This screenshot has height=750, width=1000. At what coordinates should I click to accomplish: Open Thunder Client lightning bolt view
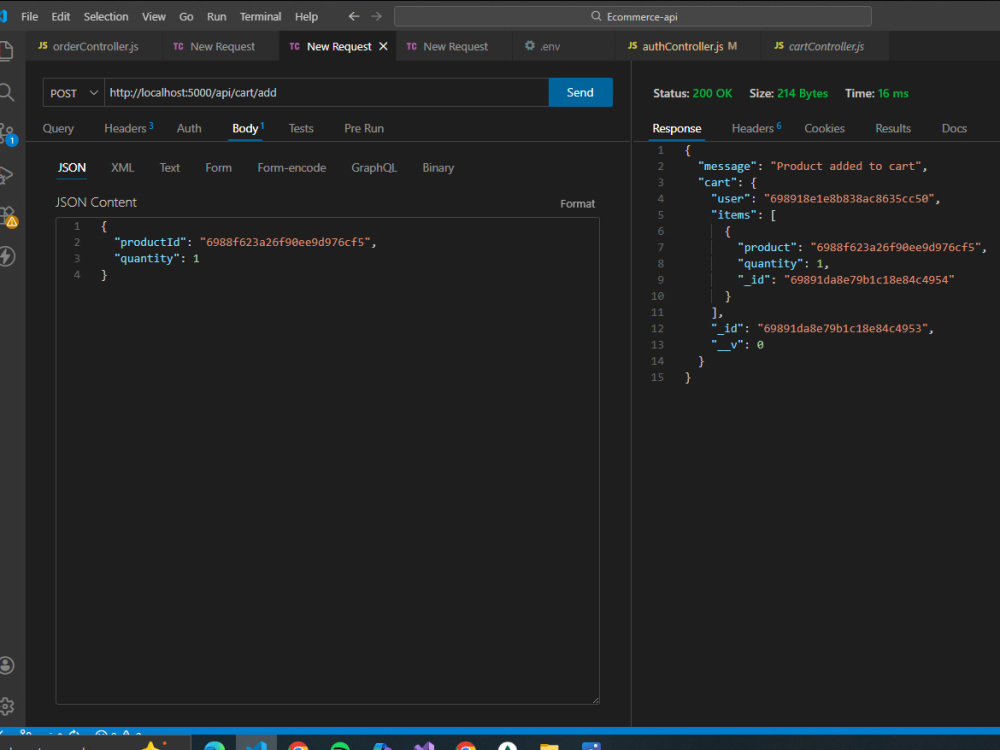tap(6, 256)
